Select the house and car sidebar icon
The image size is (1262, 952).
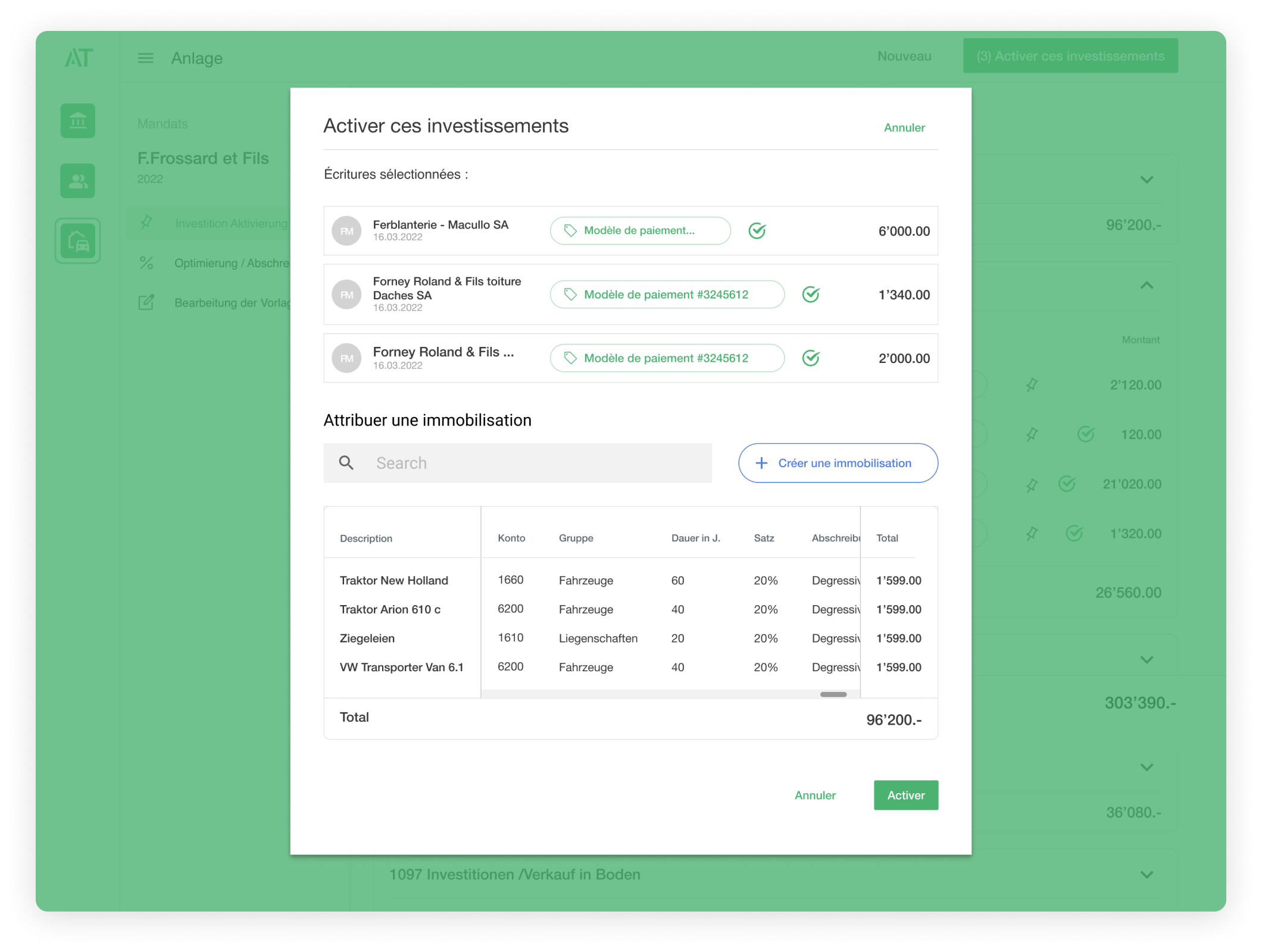[x=78, y=241]
